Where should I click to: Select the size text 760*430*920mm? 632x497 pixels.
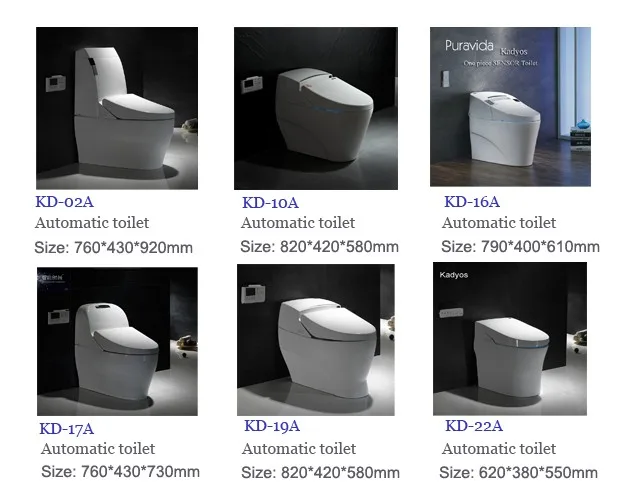133,247
